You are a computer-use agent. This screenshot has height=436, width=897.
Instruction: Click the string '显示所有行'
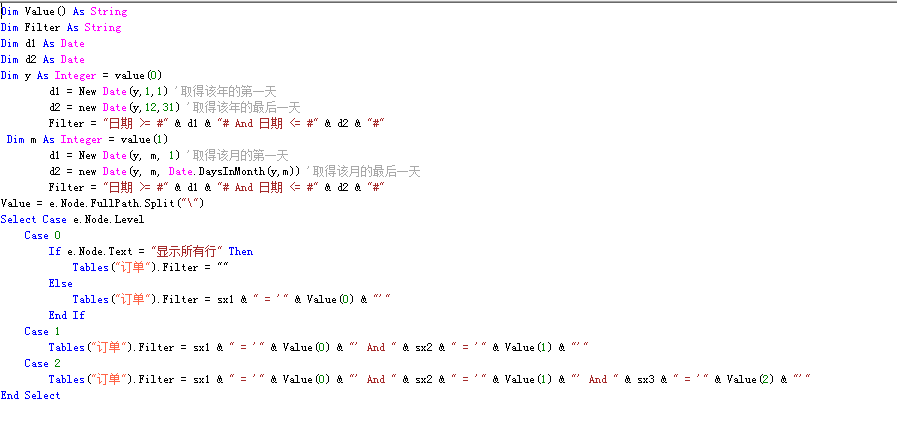[x=186, y=252]
